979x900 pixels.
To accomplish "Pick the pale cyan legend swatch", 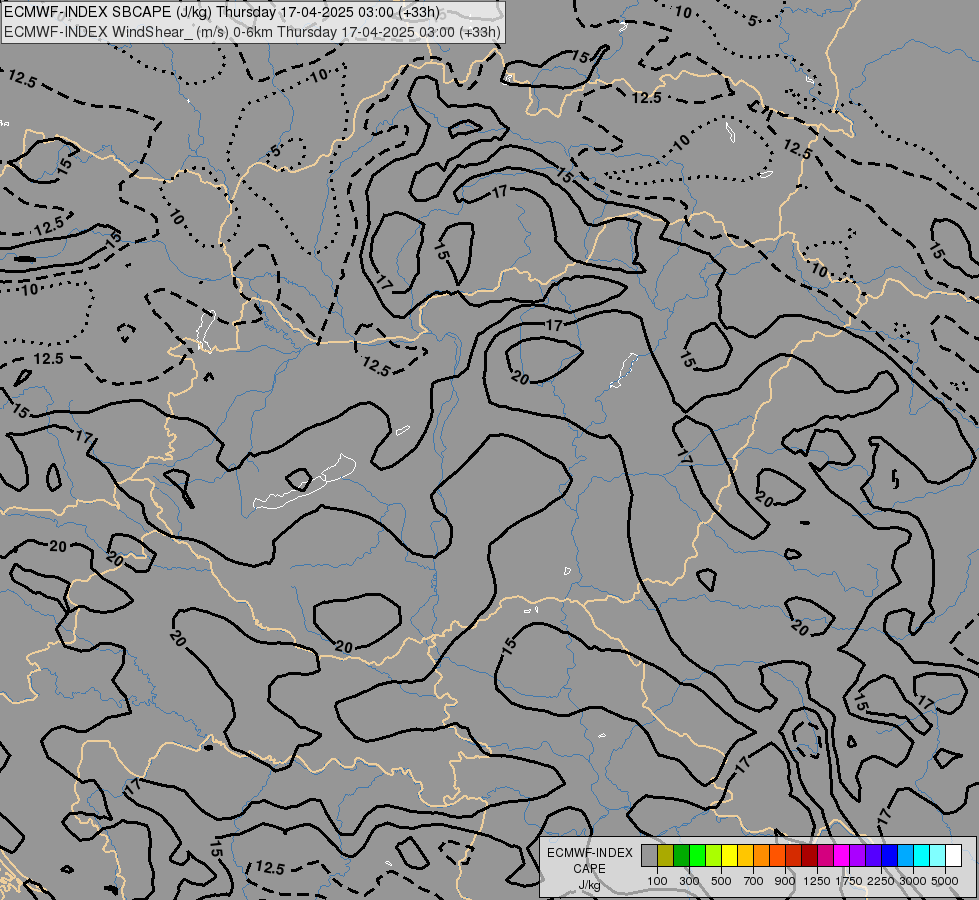I will click(x=938, y=856).
